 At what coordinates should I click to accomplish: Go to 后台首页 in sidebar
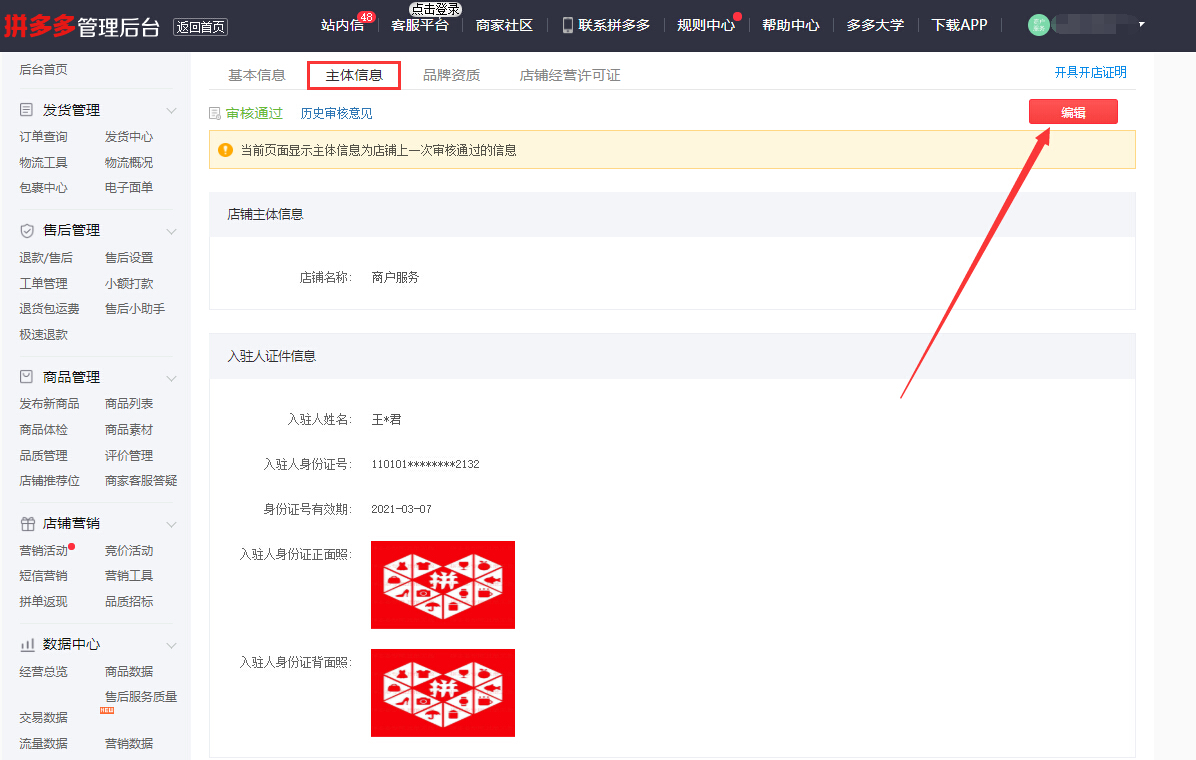[43, 69]
